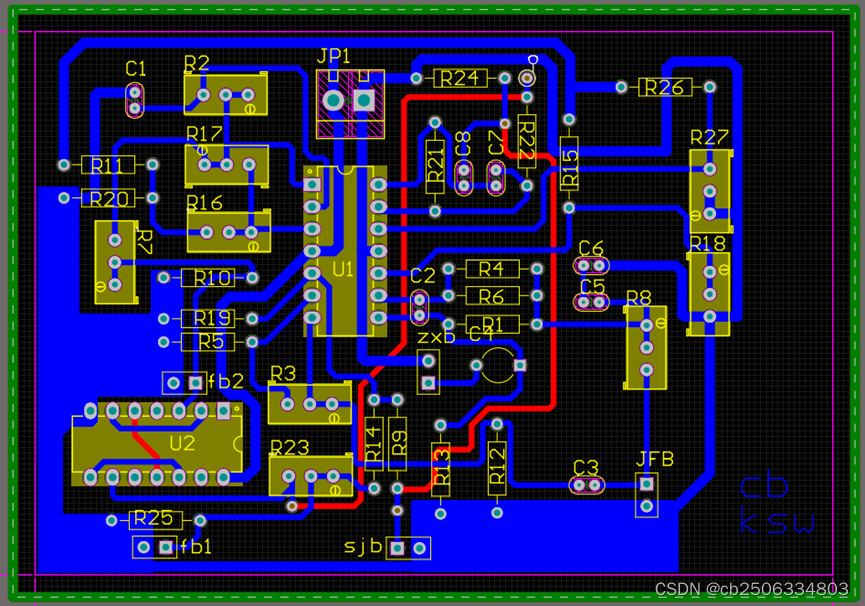Select capacitor C3 footprint
This screenshot has width=865, height=606.
click(586, 485)
